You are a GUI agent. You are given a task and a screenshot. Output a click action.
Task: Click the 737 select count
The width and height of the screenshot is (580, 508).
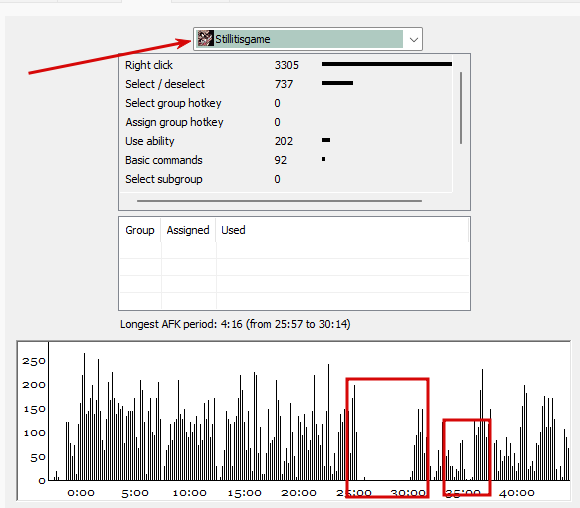point(284,84)
